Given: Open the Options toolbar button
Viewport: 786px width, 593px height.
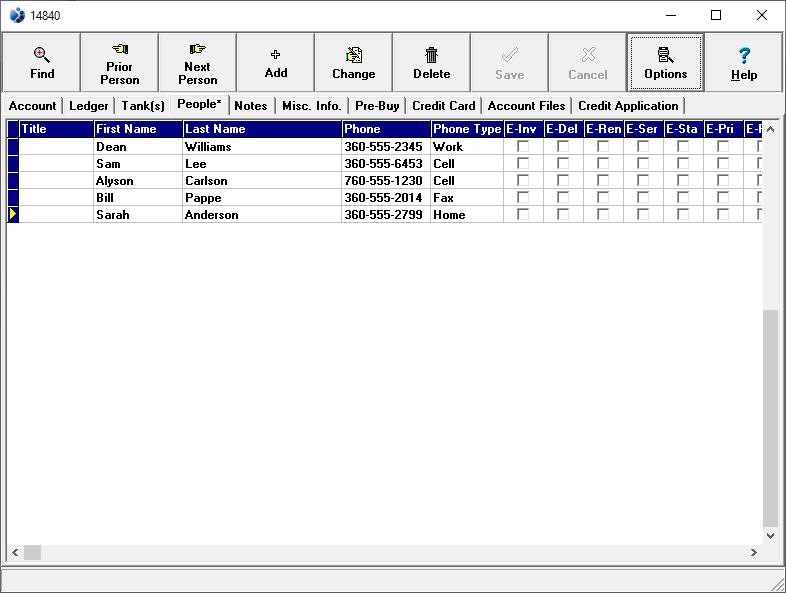Looking at the screenshot, I should [665, 63].
